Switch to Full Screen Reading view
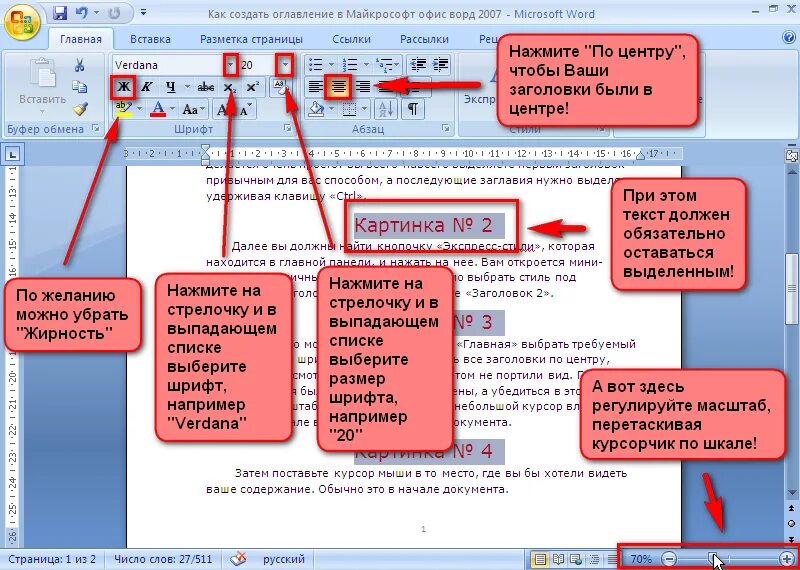800x570 pixels. tap(558, 559)
